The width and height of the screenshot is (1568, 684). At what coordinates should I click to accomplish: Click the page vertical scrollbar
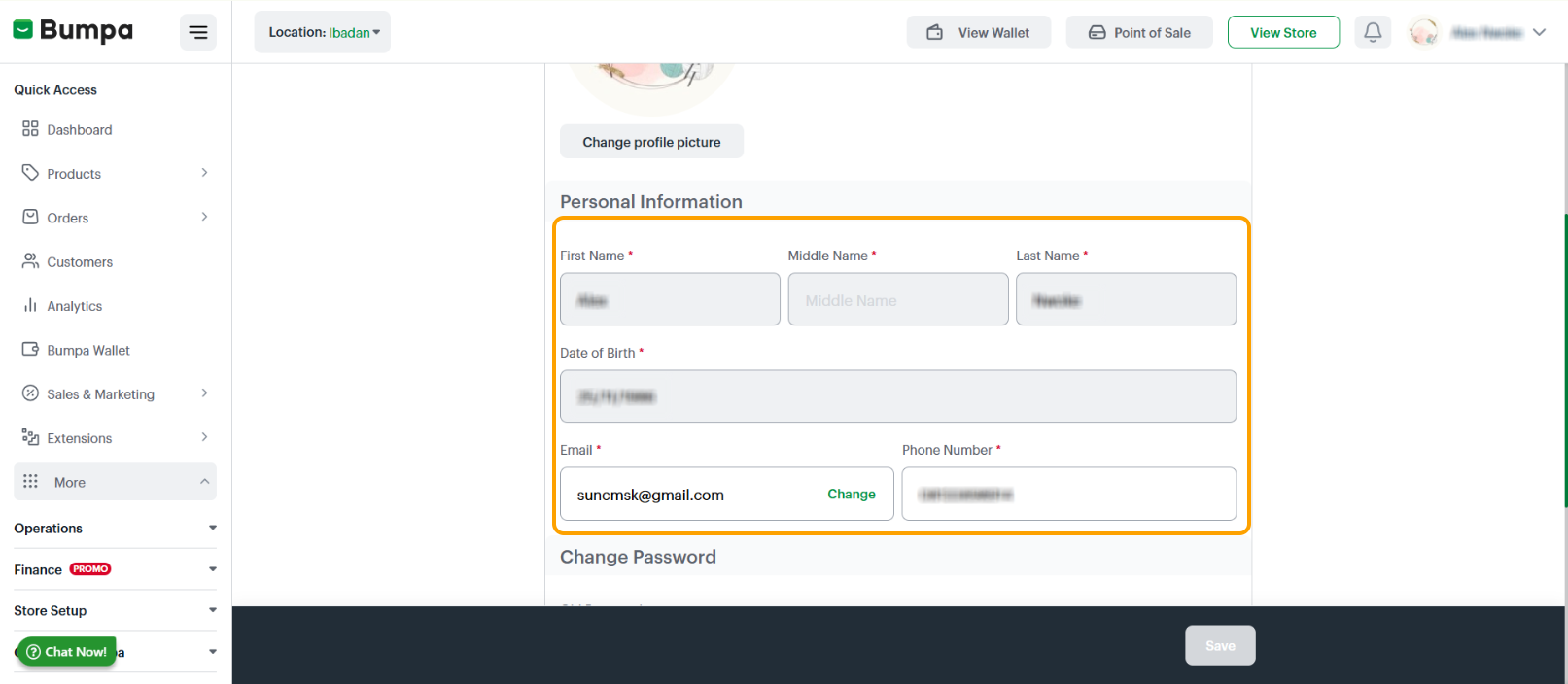1565,359
